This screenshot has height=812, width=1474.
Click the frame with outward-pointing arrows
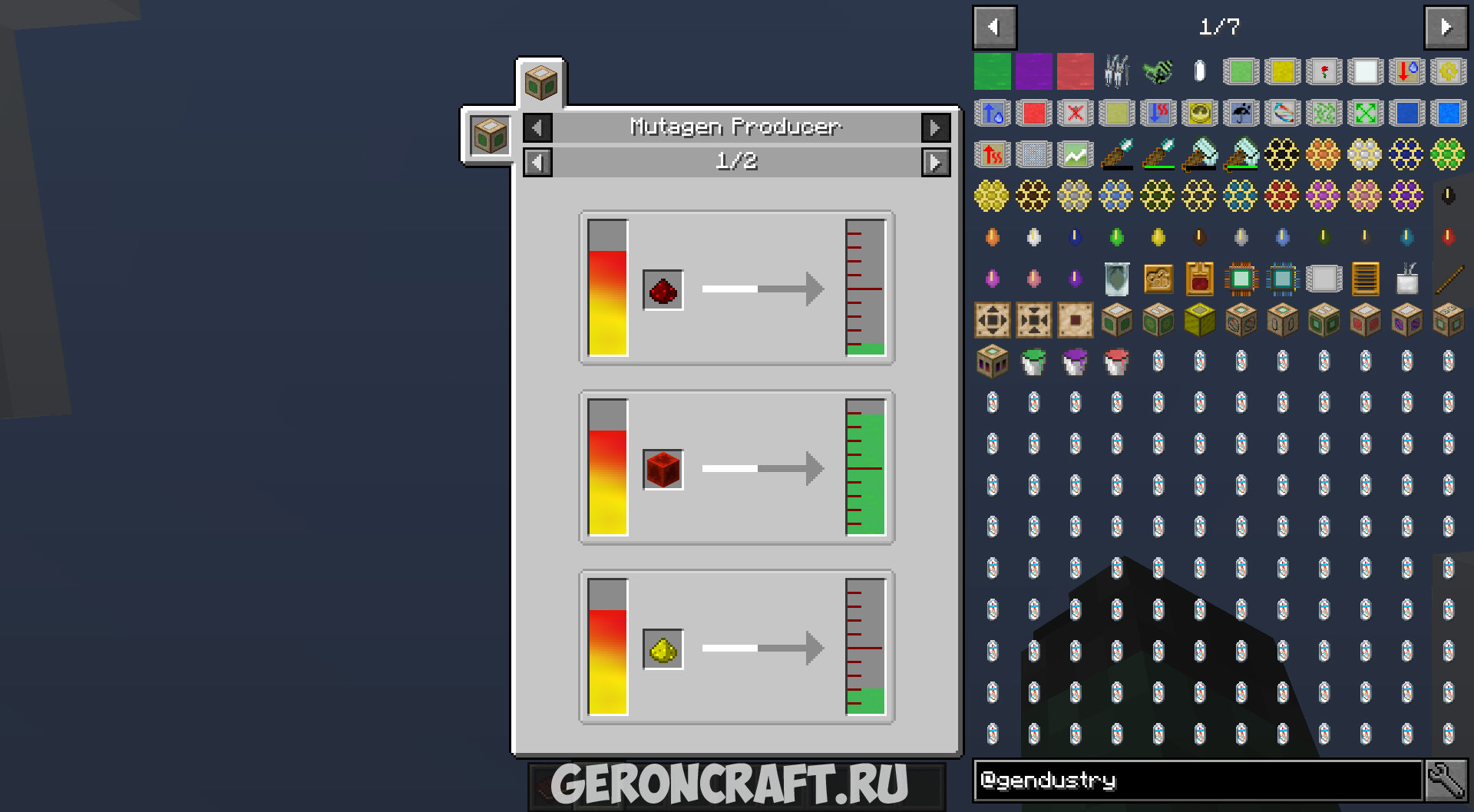pos(992,320)
